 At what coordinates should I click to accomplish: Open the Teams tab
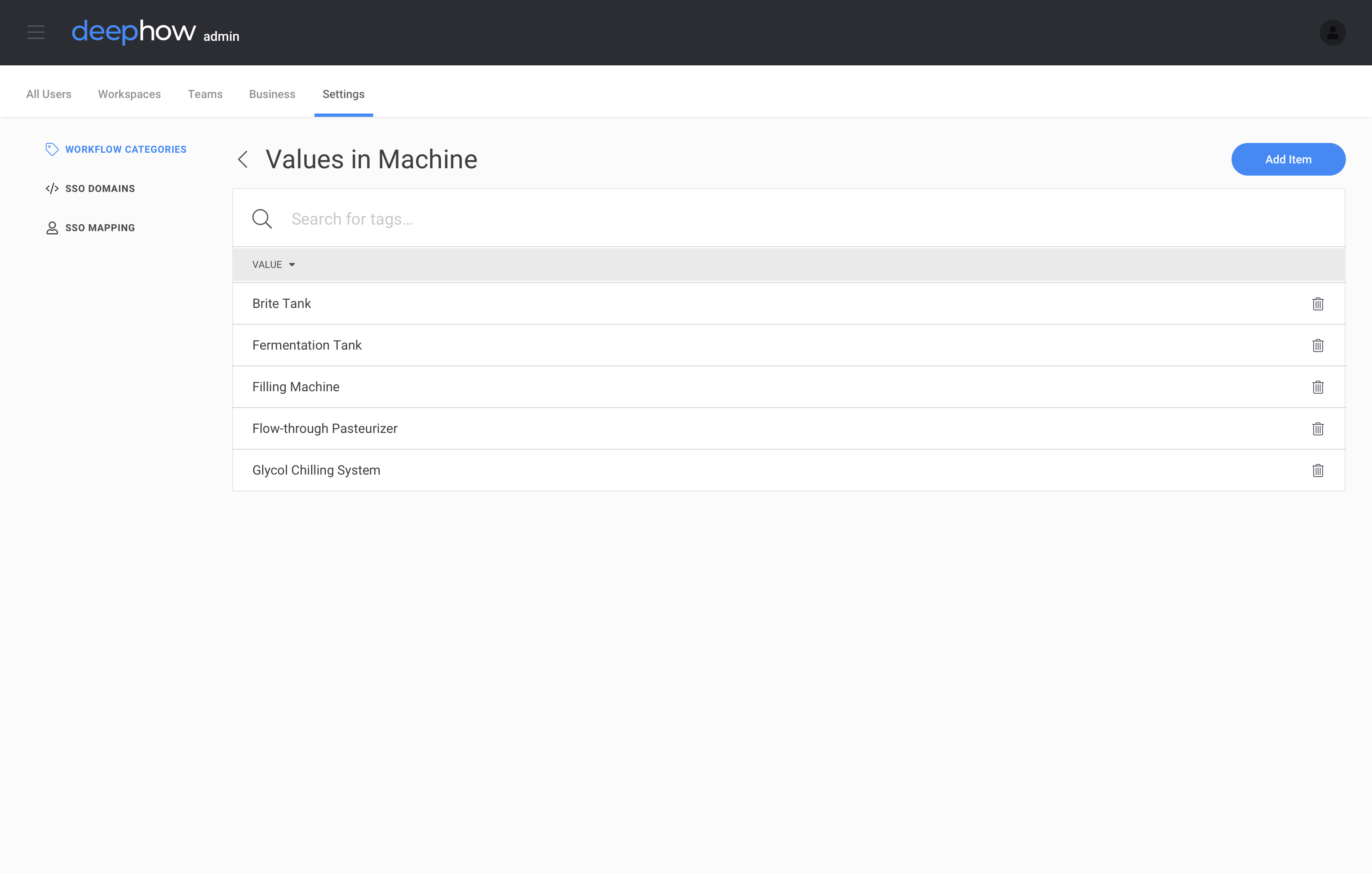point(205,94)
